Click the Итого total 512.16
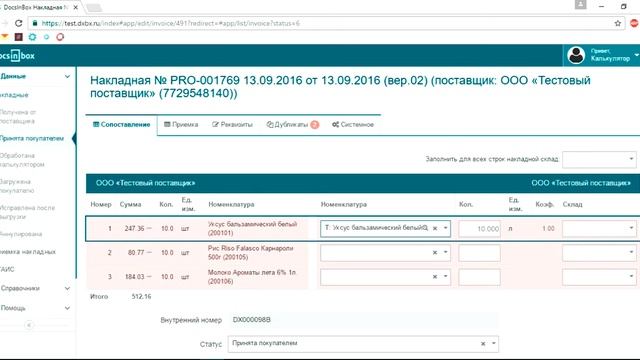 (141, 296)
